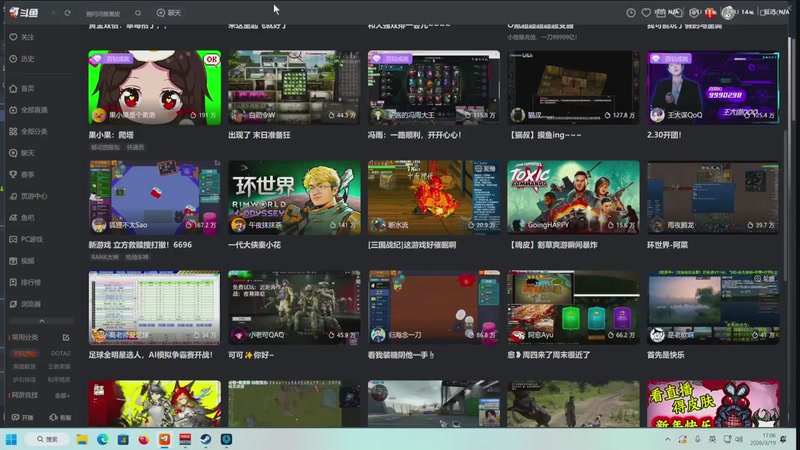
Task: Open 页游中心 (Web Game Center) in sidebar
Action: (28, 196)
